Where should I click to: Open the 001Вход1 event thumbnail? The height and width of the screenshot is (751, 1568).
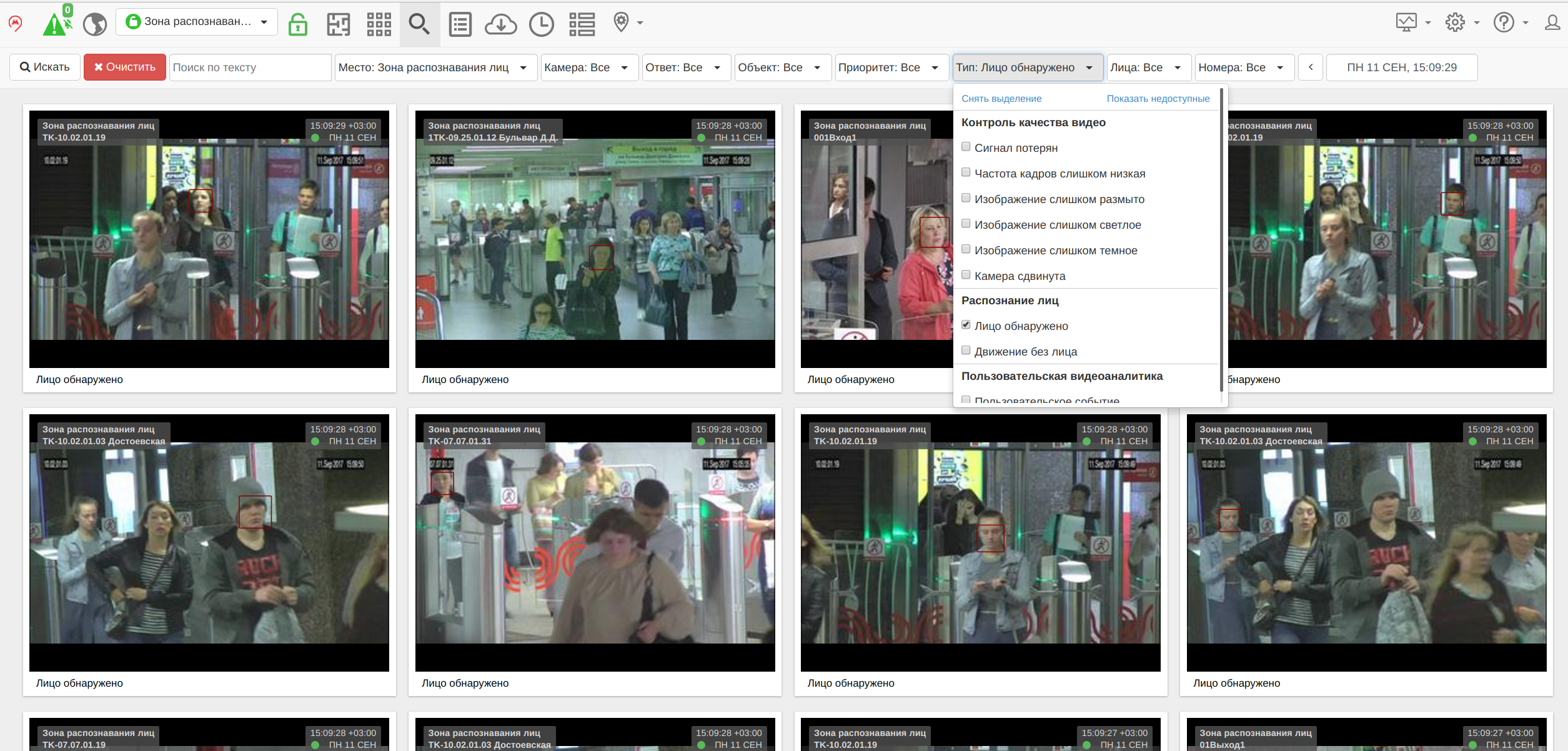click(x=876, y=239)
